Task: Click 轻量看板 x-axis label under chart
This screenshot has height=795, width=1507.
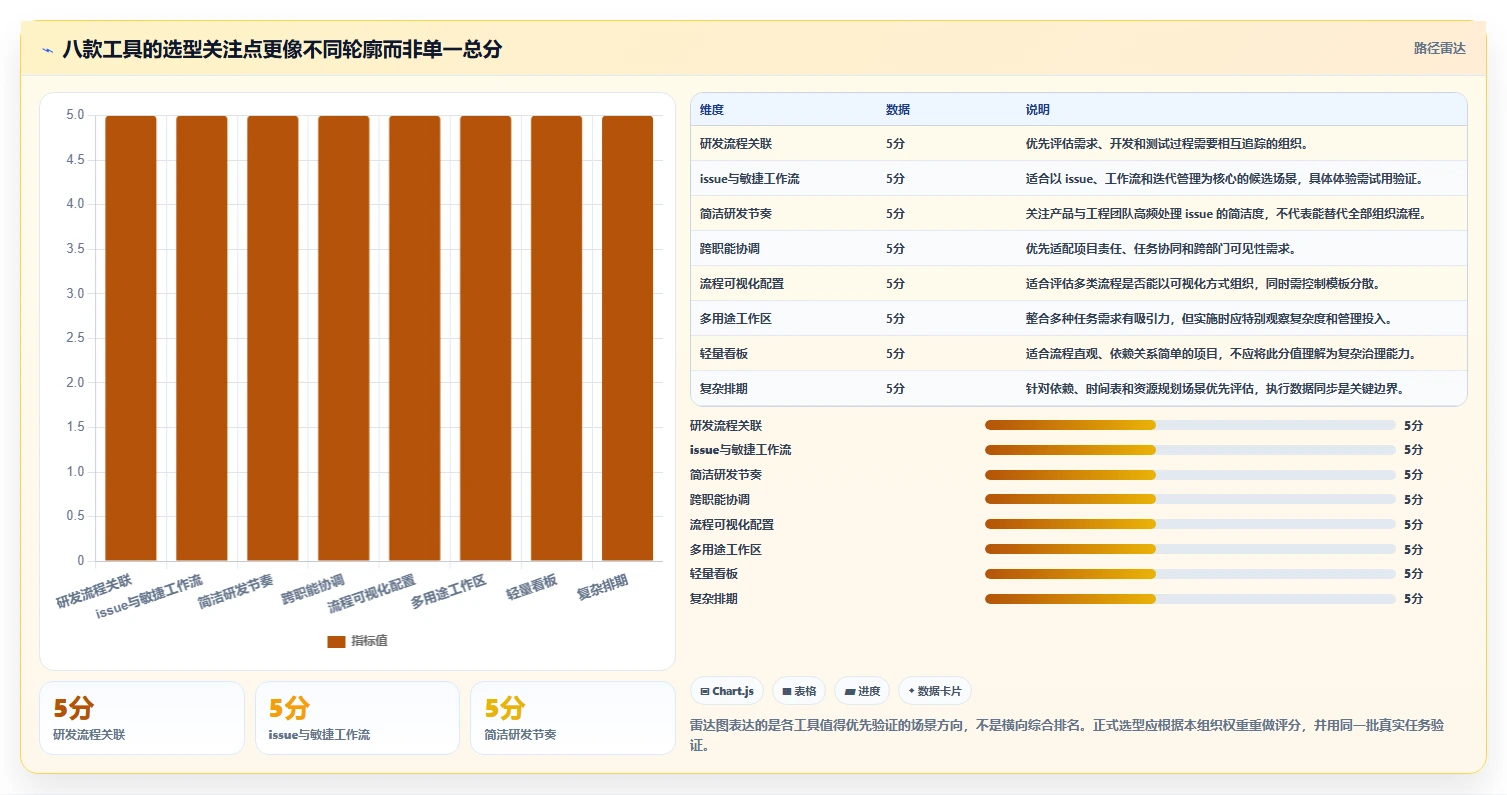Action: pyautogui.click(x=532, y=587)
